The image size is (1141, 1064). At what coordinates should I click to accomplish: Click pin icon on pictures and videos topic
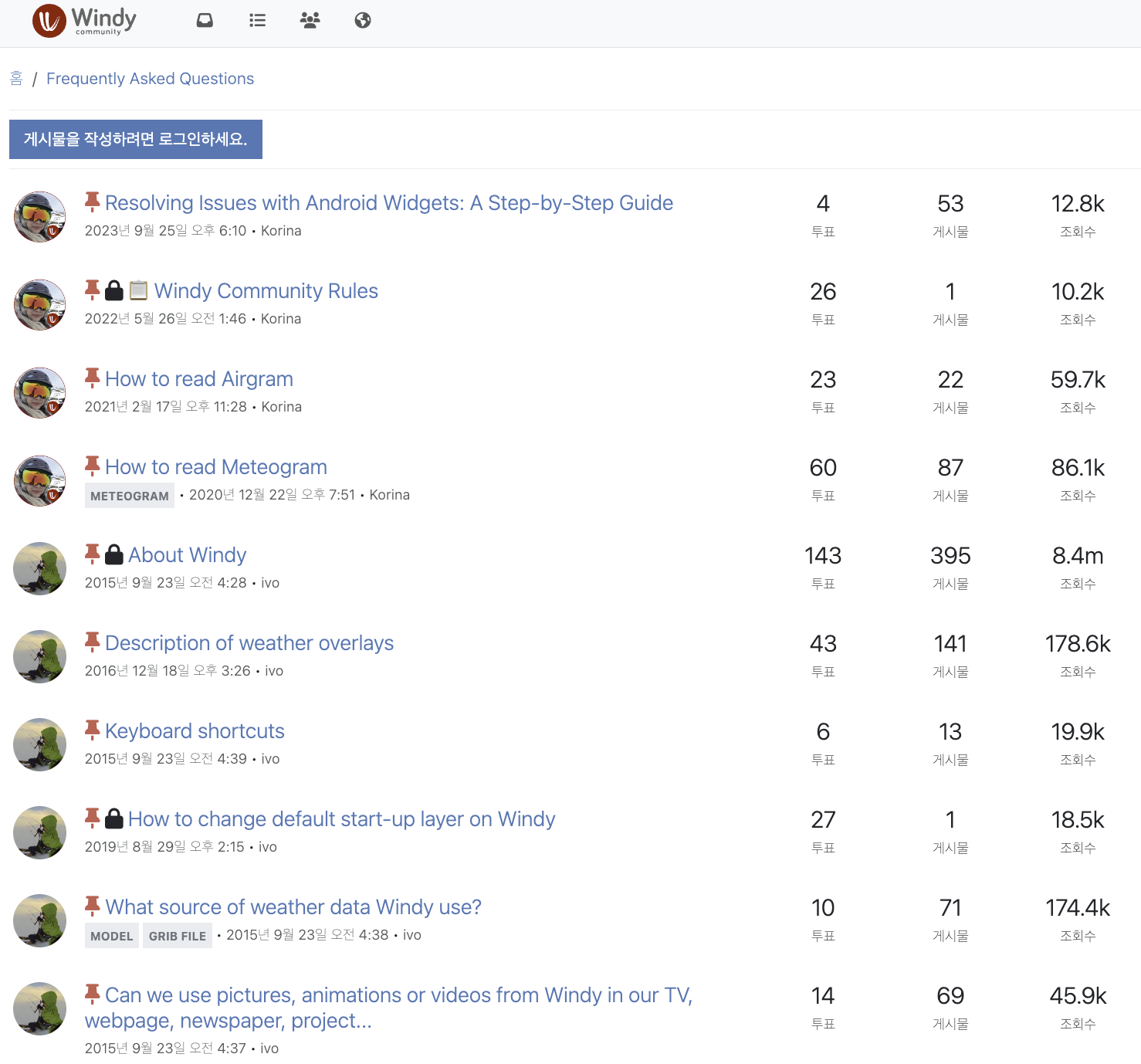point(93,995)
